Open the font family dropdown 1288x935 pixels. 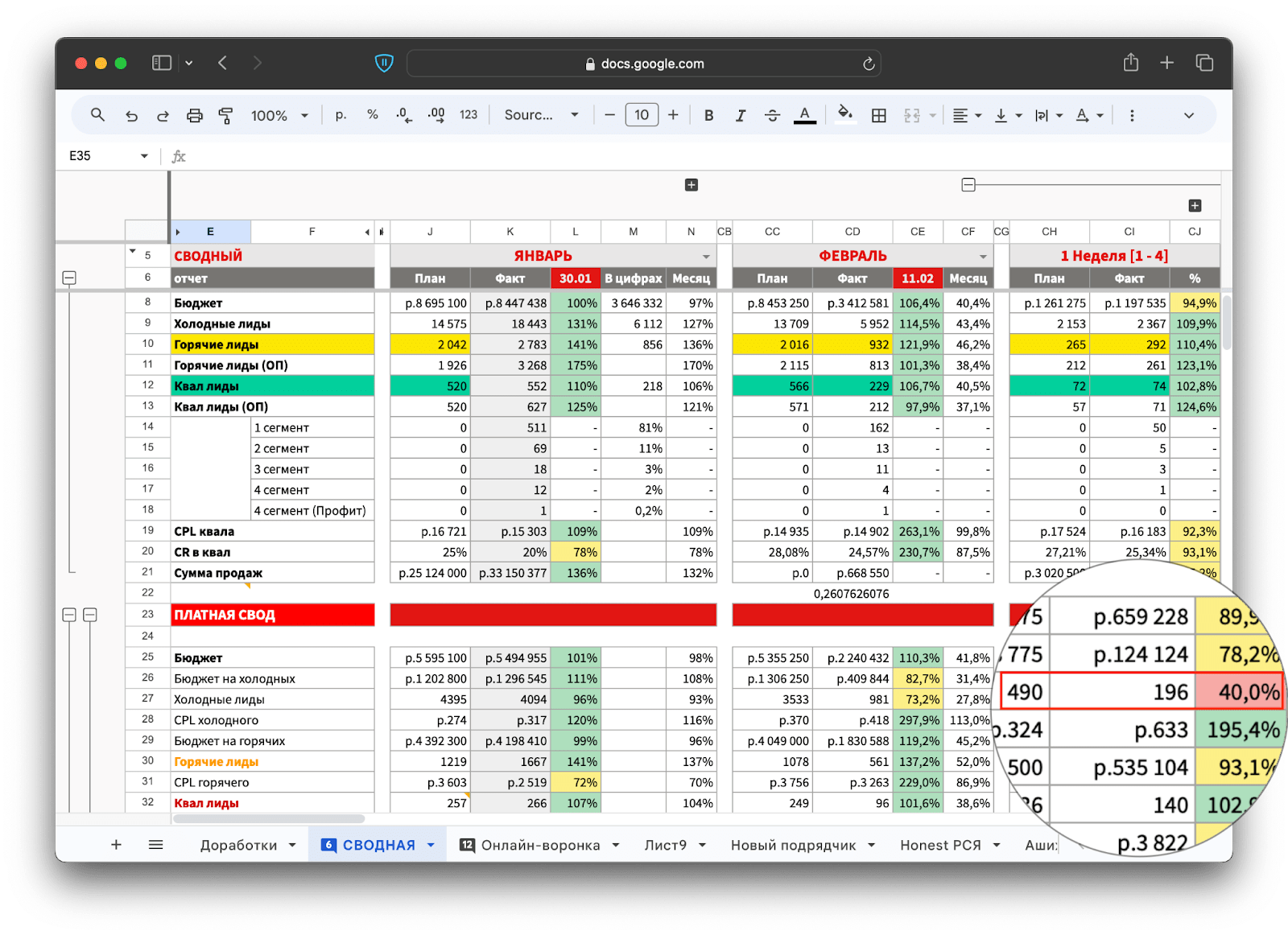pos(541,116)
